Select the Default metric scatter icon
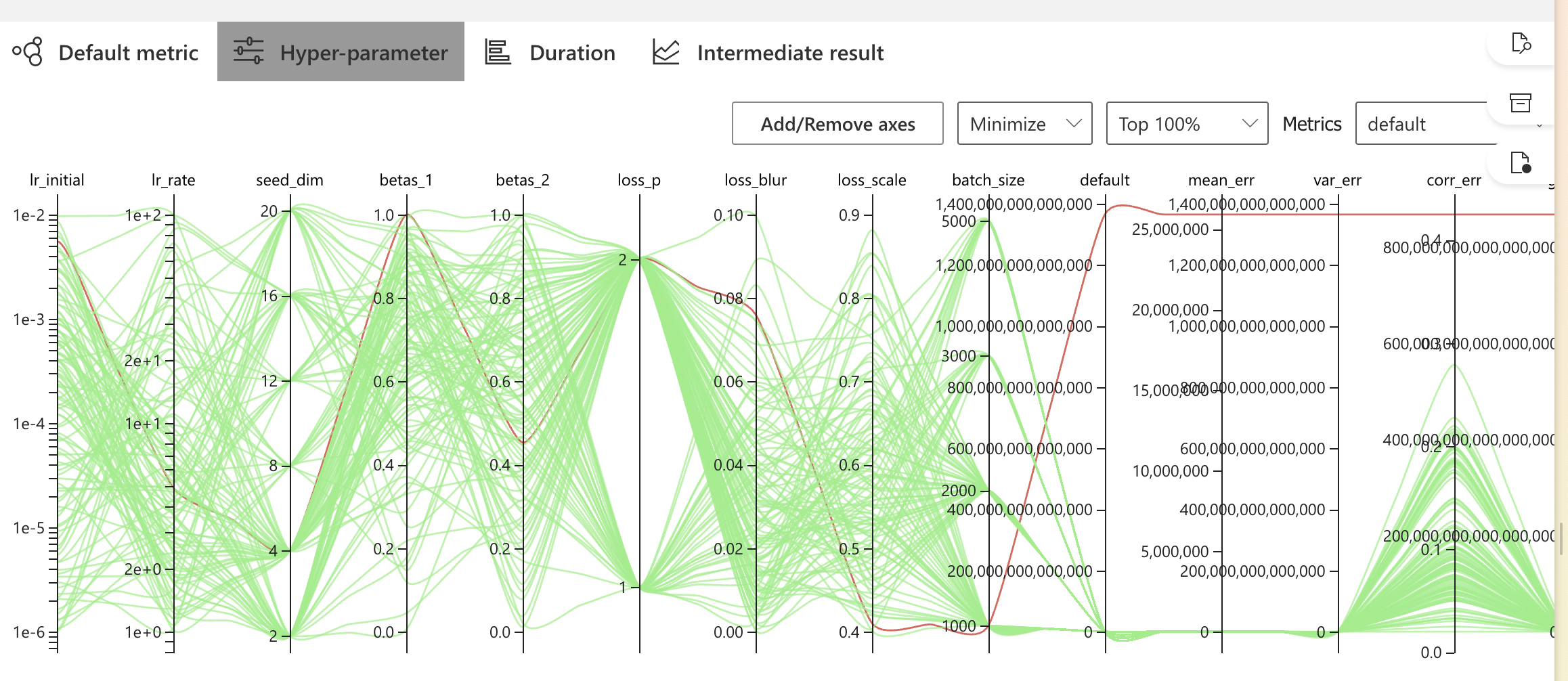The width and height of the screenshot is (1568, 681). tap(26, 51)
